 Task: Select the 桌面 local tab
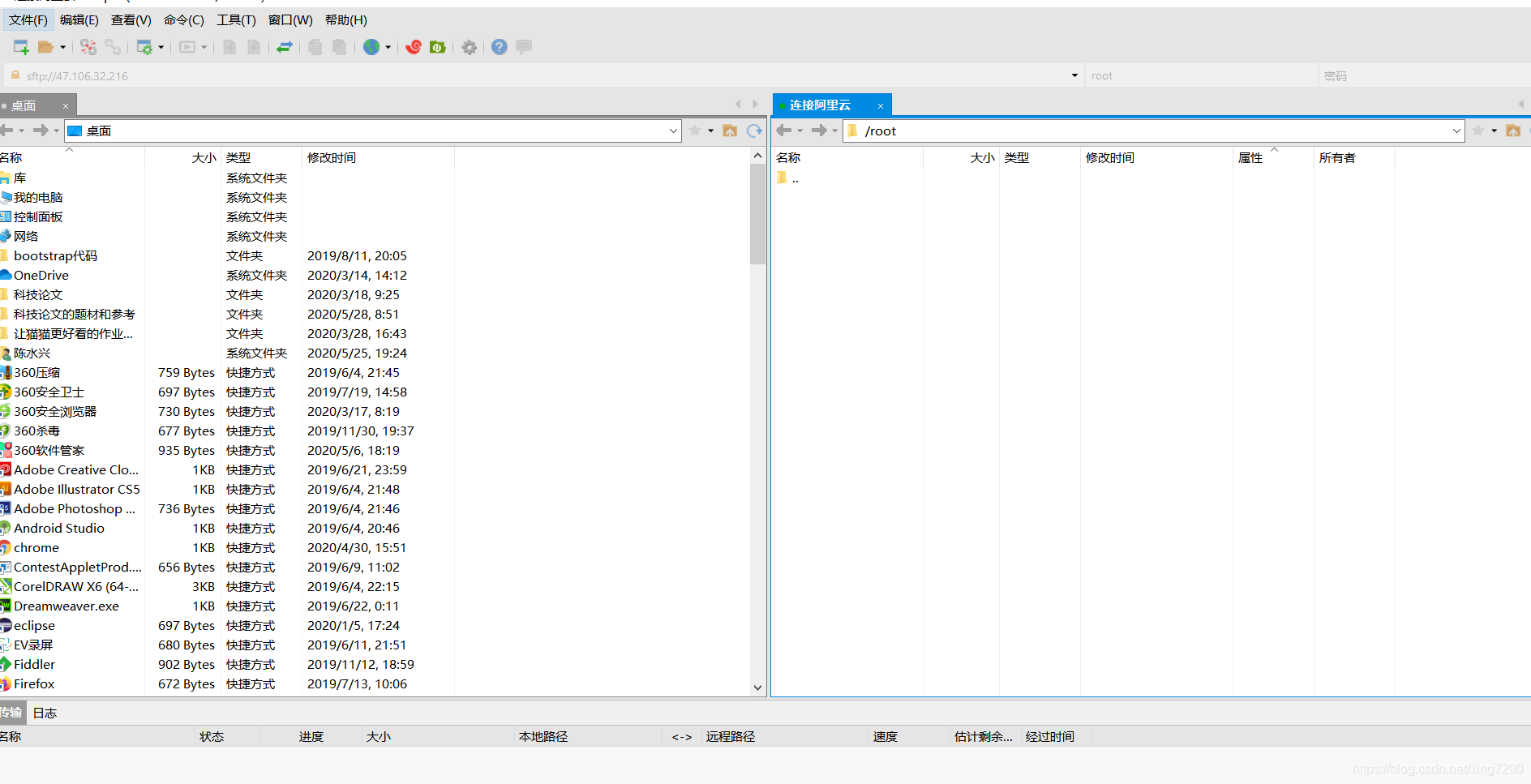point(24,105)
